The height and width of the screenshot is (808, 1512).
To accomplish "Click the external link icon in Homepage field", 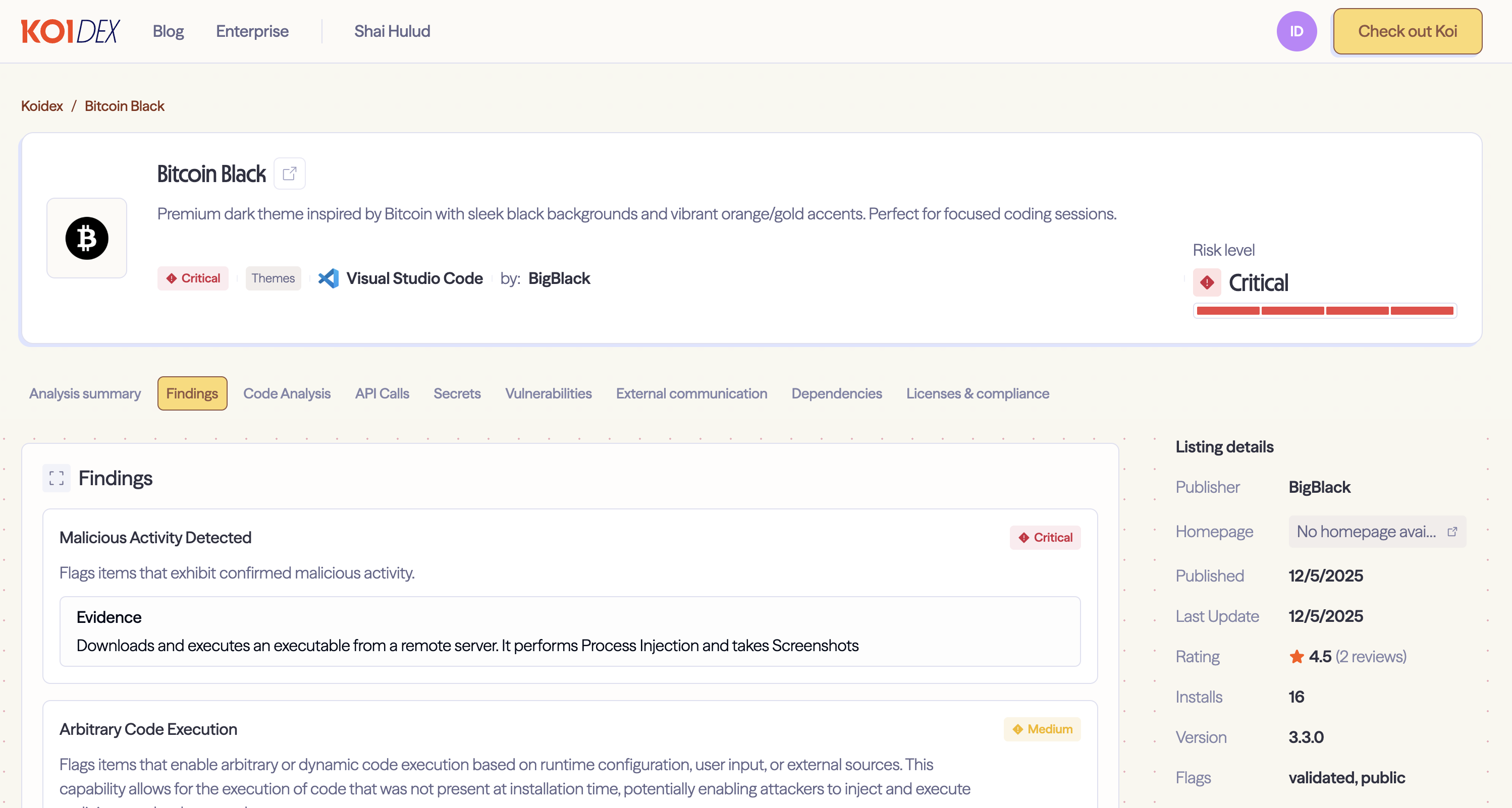I will pos(1452,532).
